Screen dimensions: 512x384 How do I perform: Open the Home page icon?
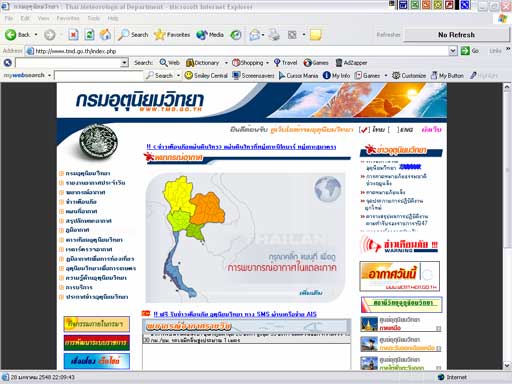(105, 35)
